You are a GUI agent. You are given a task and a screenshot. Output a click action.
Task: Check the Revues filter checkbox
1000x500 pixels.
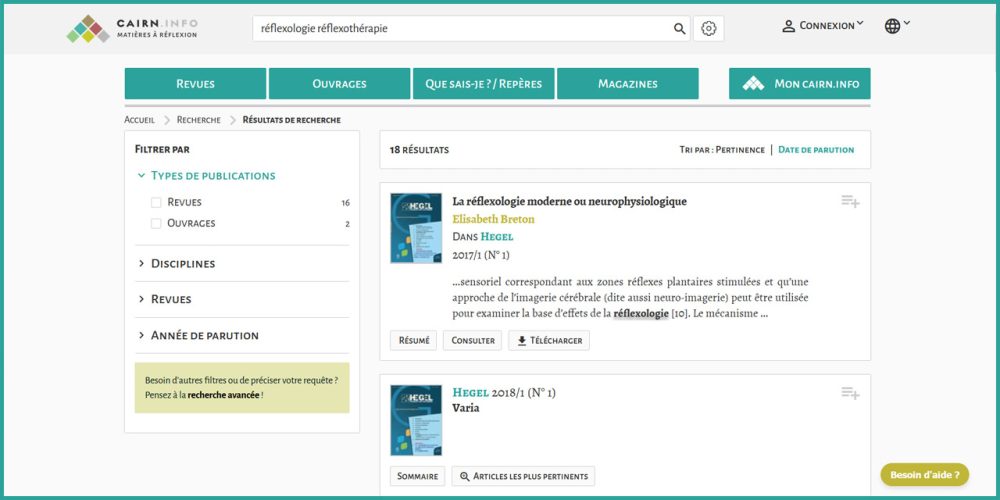(156, 203)
